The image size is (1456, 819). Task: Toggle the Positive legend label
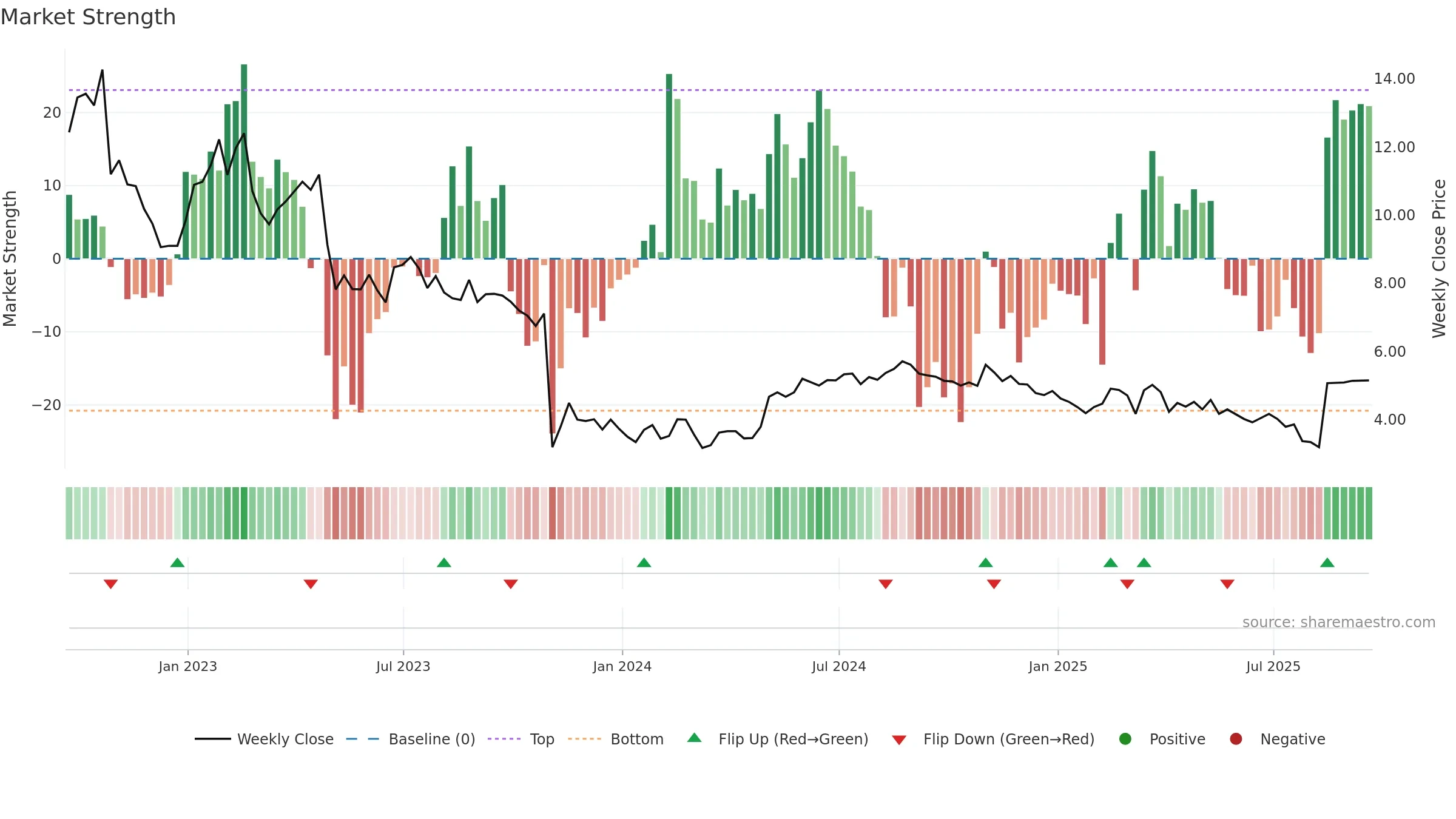pos(1178,740)
